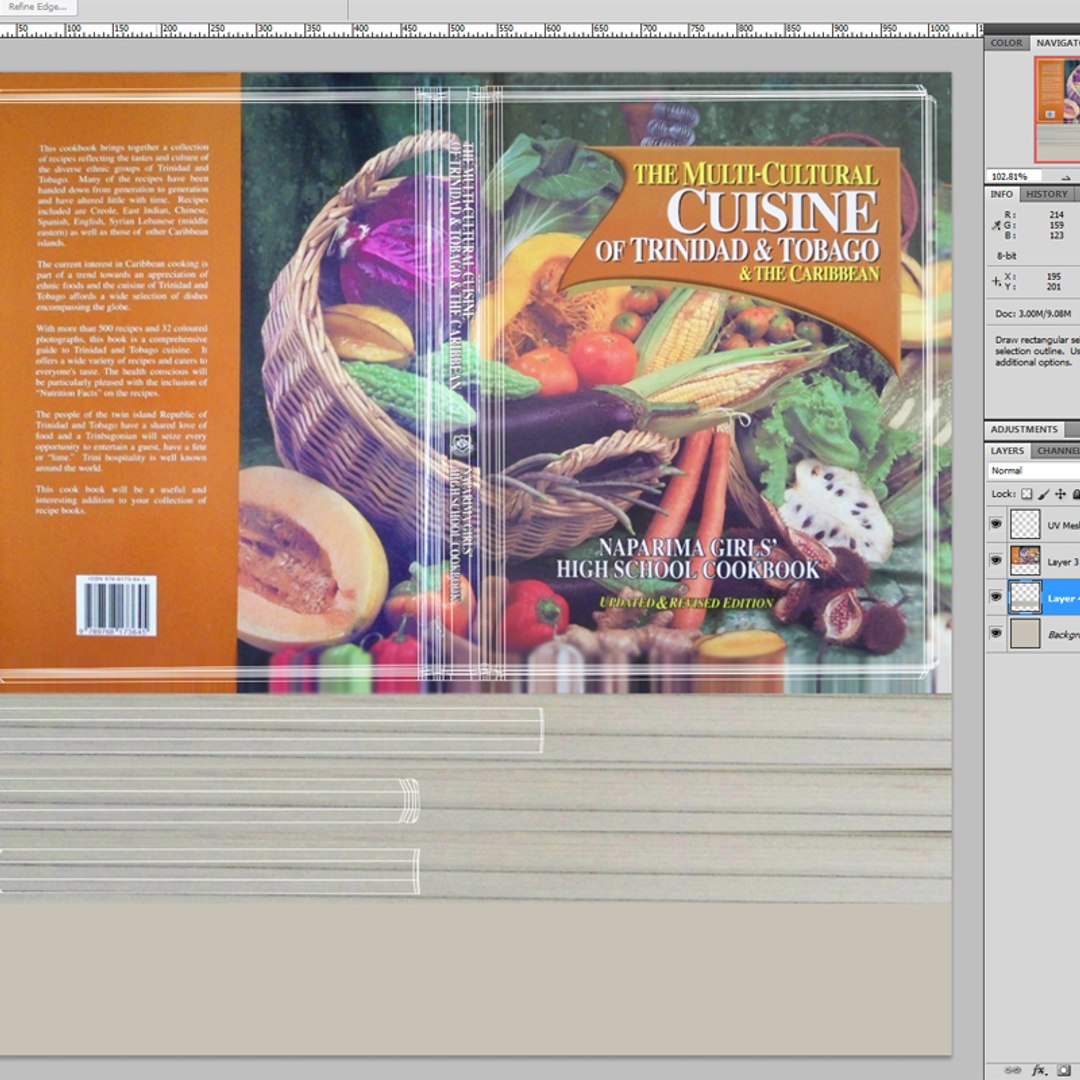
Task: Toggle Lock transparent pixels icon
Action: pyautogui.click(x=1026, y=494)
